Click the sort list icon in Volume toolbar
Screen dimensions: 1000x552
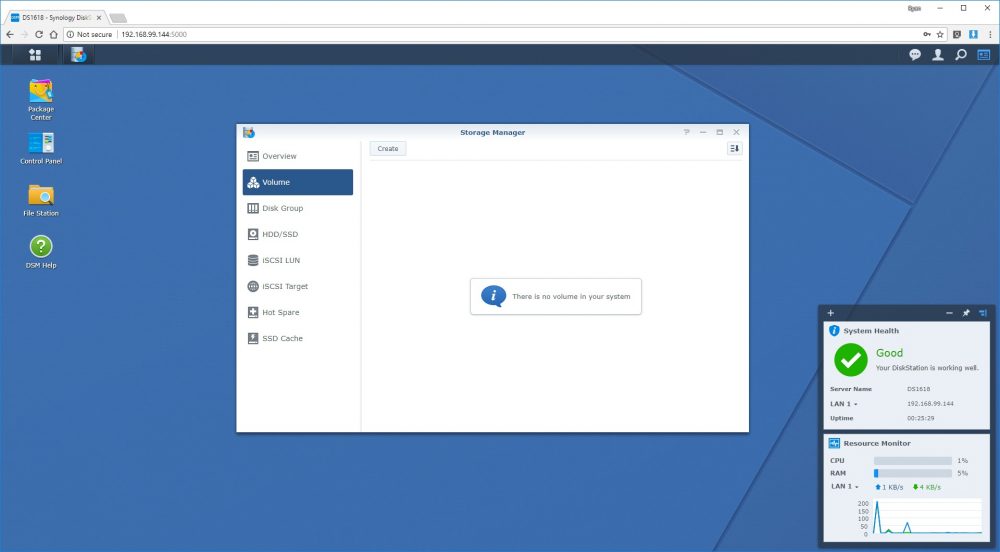[734, 149]
